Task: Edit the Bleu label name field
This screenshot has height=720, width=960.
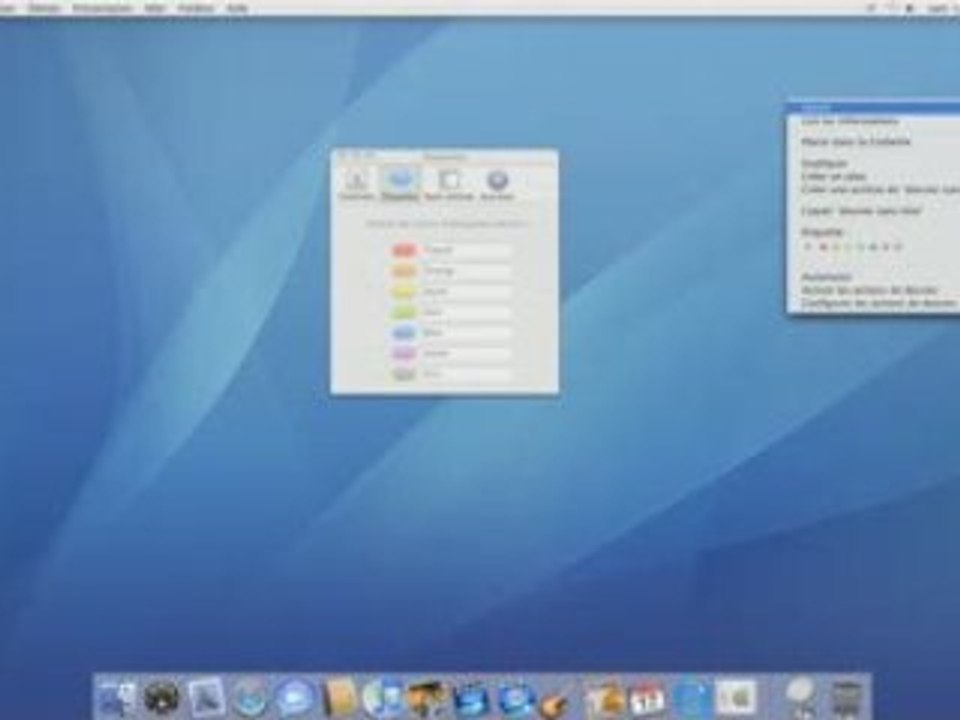Action: [x=467, y=332]
